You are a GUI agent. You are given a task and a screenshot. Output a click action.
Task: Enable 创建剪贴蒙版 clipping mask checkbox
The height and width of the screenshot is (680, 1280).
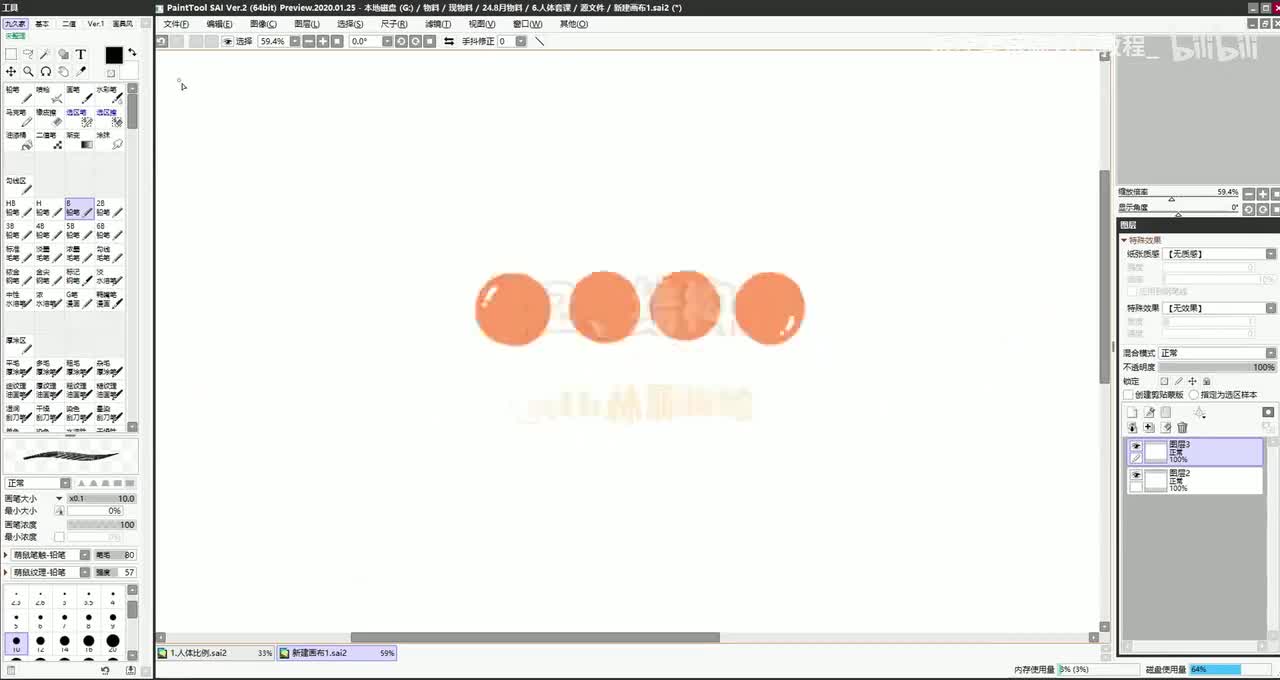(x=1128, y=395)
